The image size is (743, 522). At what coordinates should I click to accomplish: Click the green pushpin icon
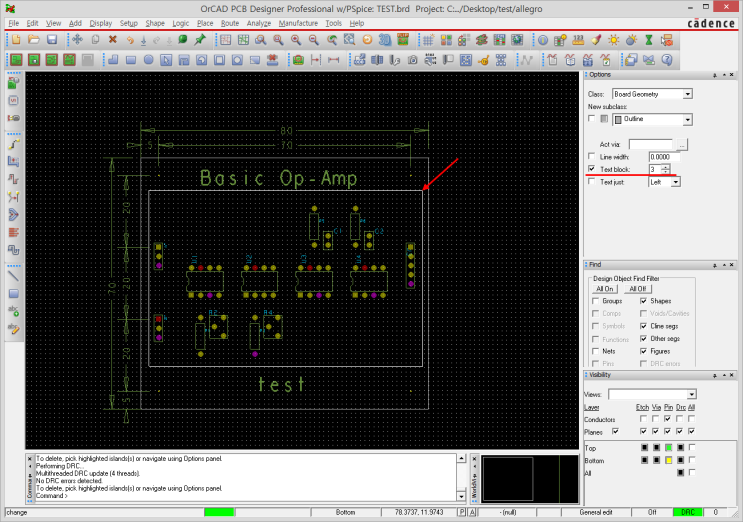[200, 40]
